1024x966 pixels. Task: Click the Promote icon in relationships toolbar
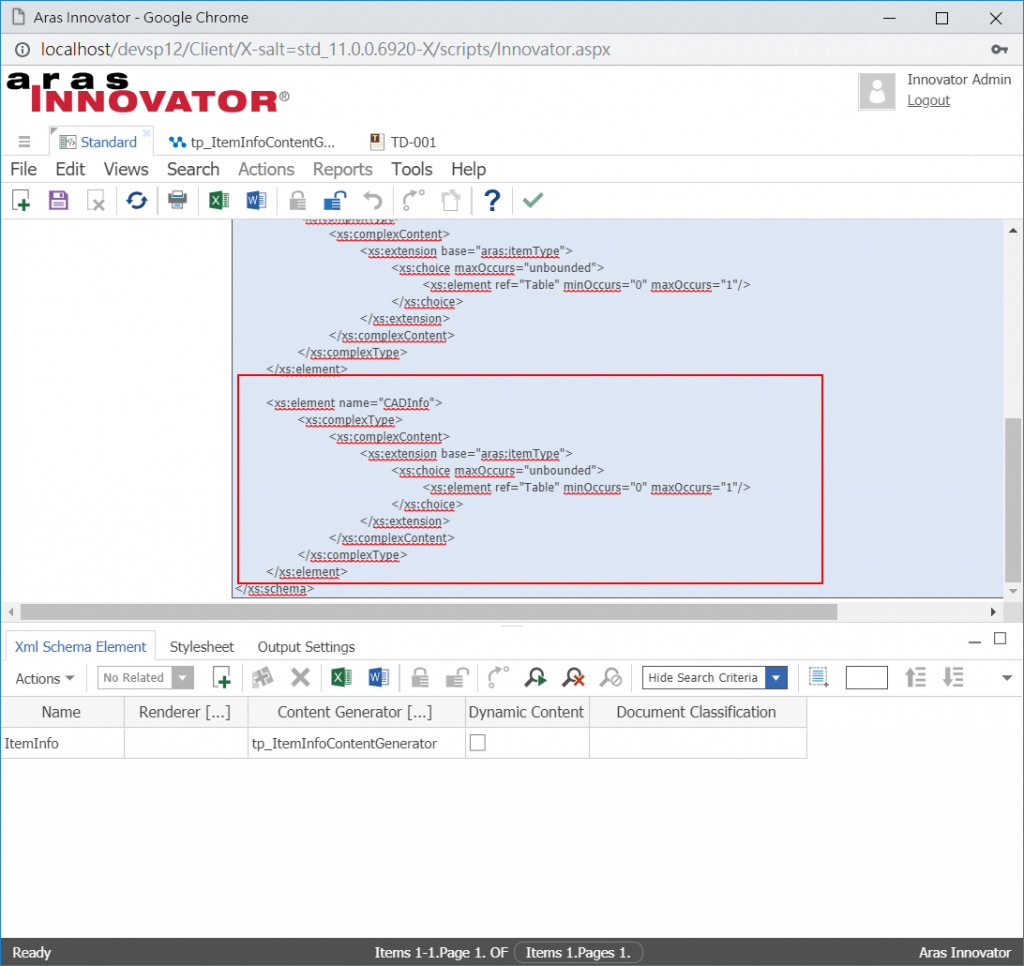point(498,677)
